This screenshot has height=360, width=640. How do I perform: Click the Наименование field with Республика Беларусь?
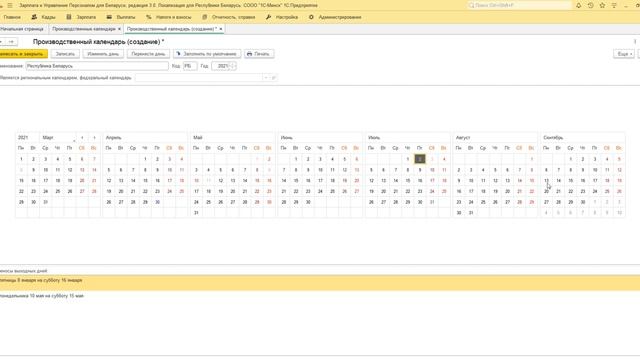tap(97, 66)
